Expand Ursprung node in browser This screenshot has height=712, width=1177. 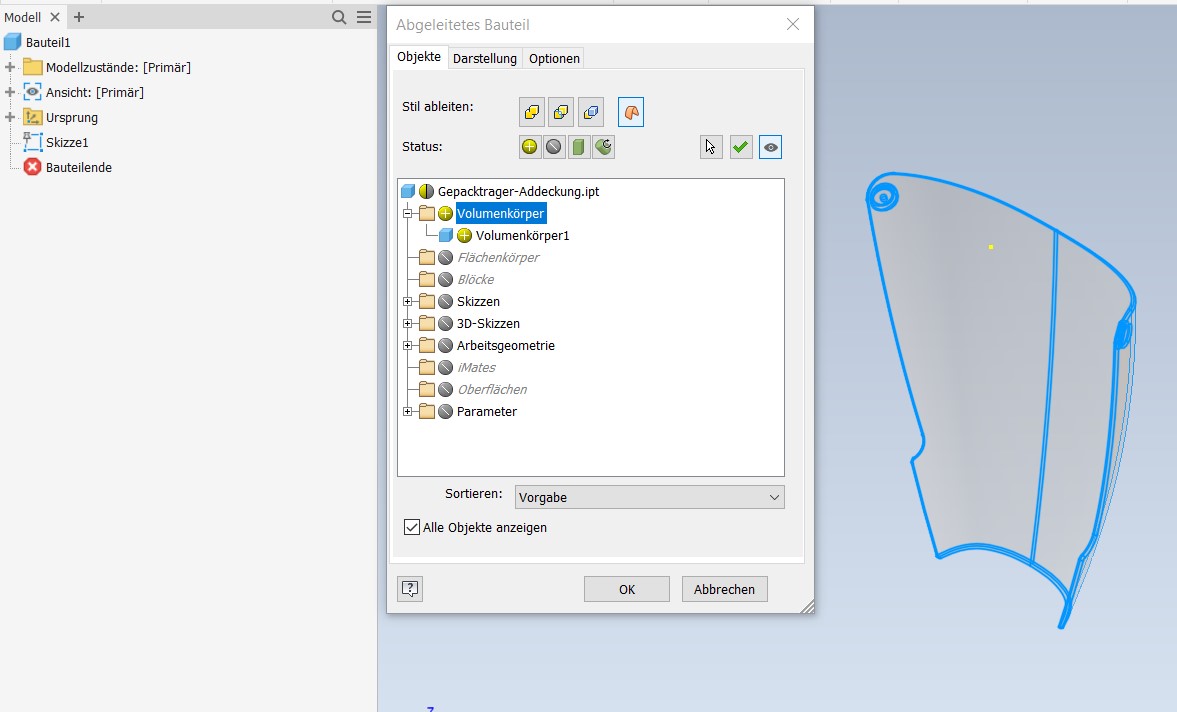click(x=10, y=117)
